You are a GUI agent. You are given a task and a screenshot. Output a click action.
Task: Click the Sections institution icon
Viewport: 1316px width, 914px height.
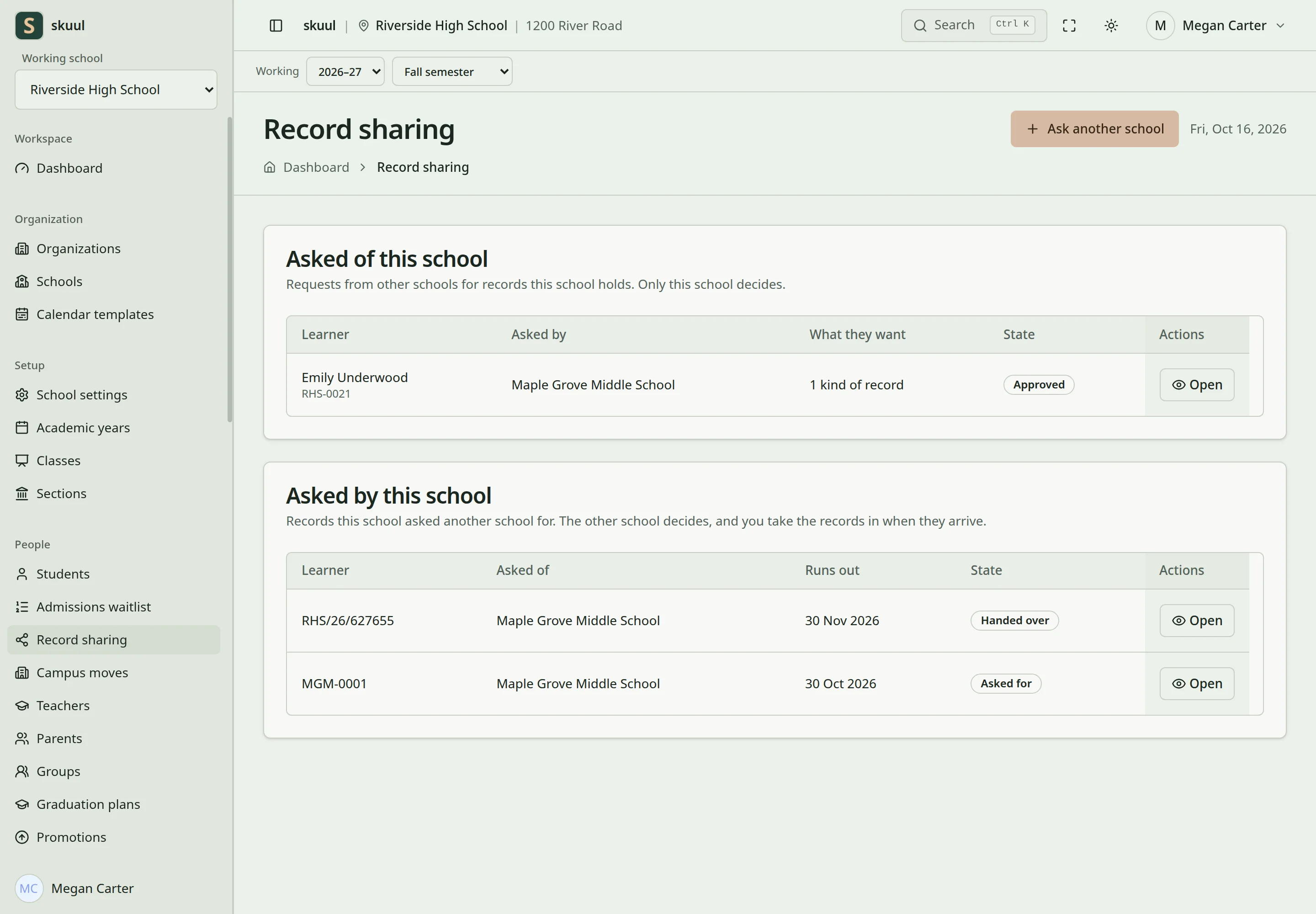click(22, 494)
